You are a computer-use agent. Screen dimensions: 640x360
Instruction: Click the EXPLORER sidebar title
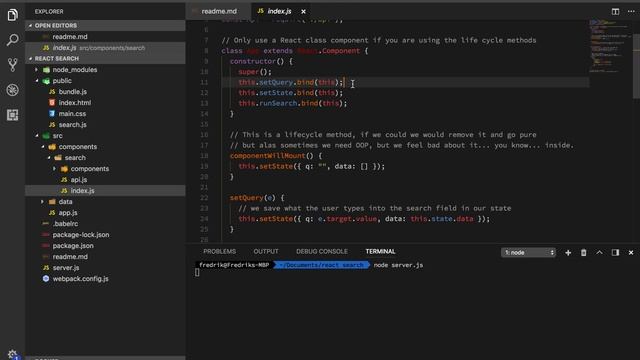point(49,11)
